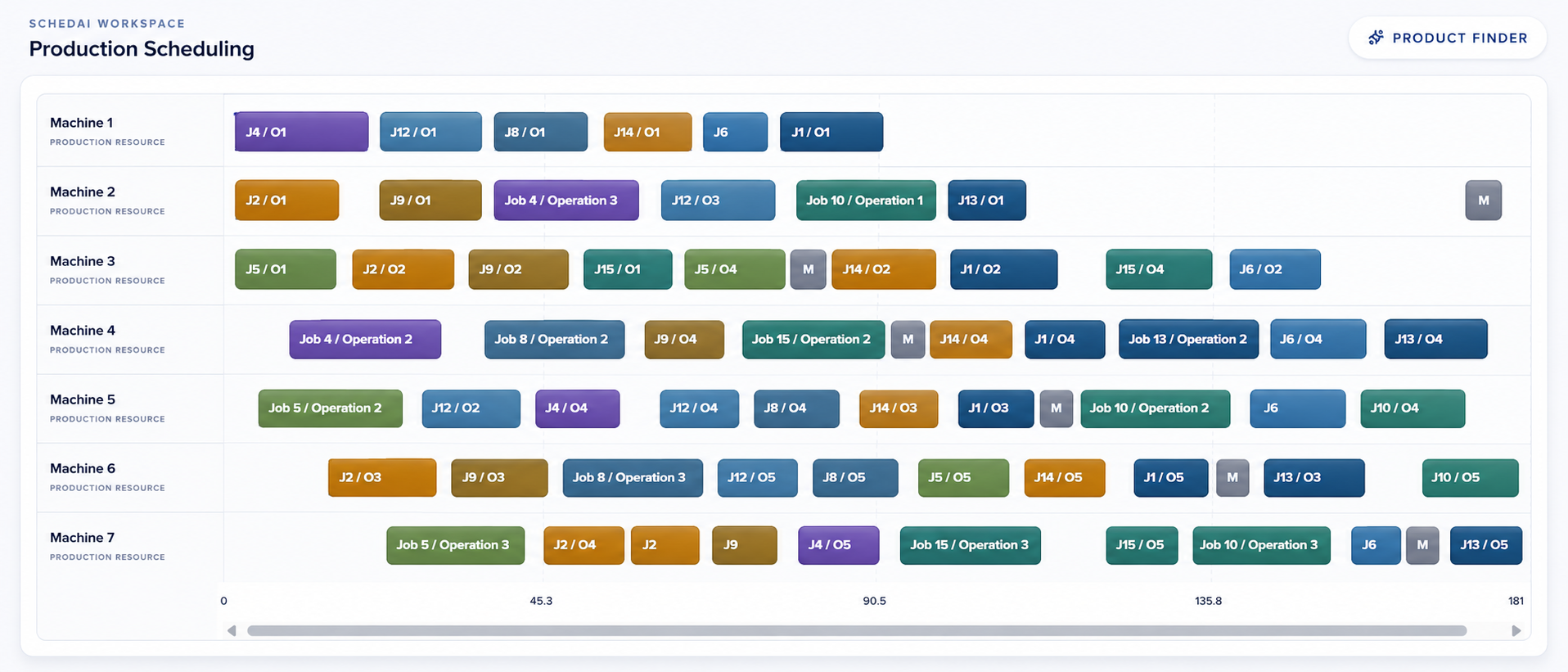
Task: Click the J6 / O4 task bar
Action: [1318, 339]
